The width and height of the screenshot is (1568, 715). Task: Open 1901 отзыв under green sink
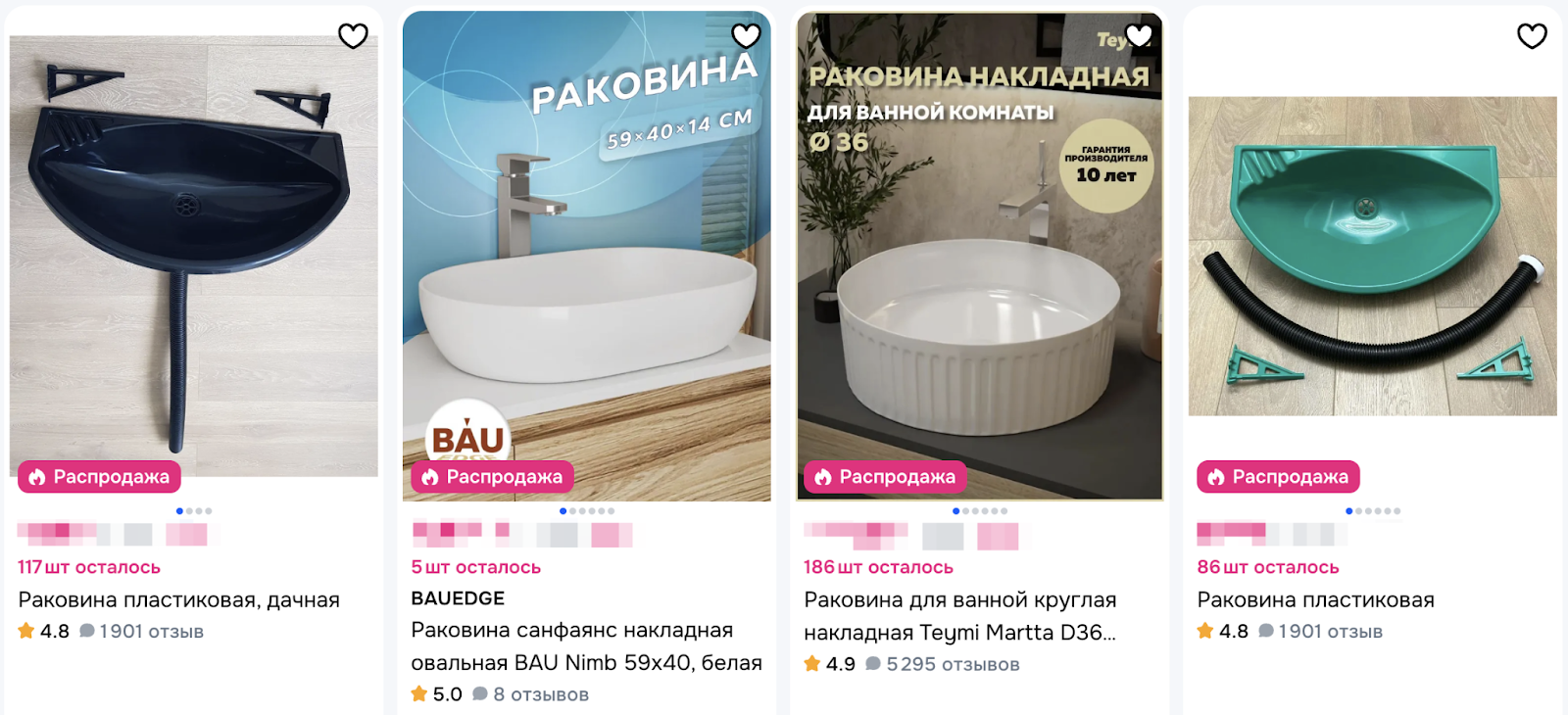[x=1321, y=632]
